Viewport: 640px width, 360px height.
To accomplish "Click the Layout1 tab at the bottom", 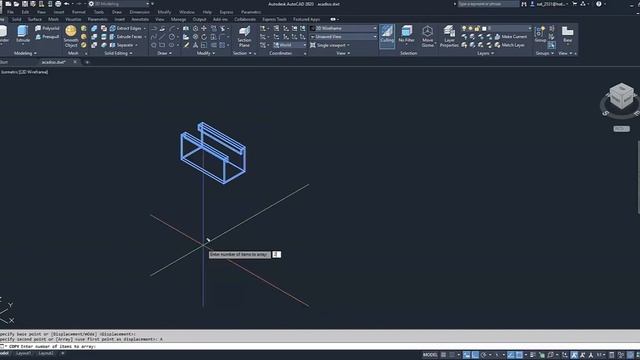I will tap(23, 353).
